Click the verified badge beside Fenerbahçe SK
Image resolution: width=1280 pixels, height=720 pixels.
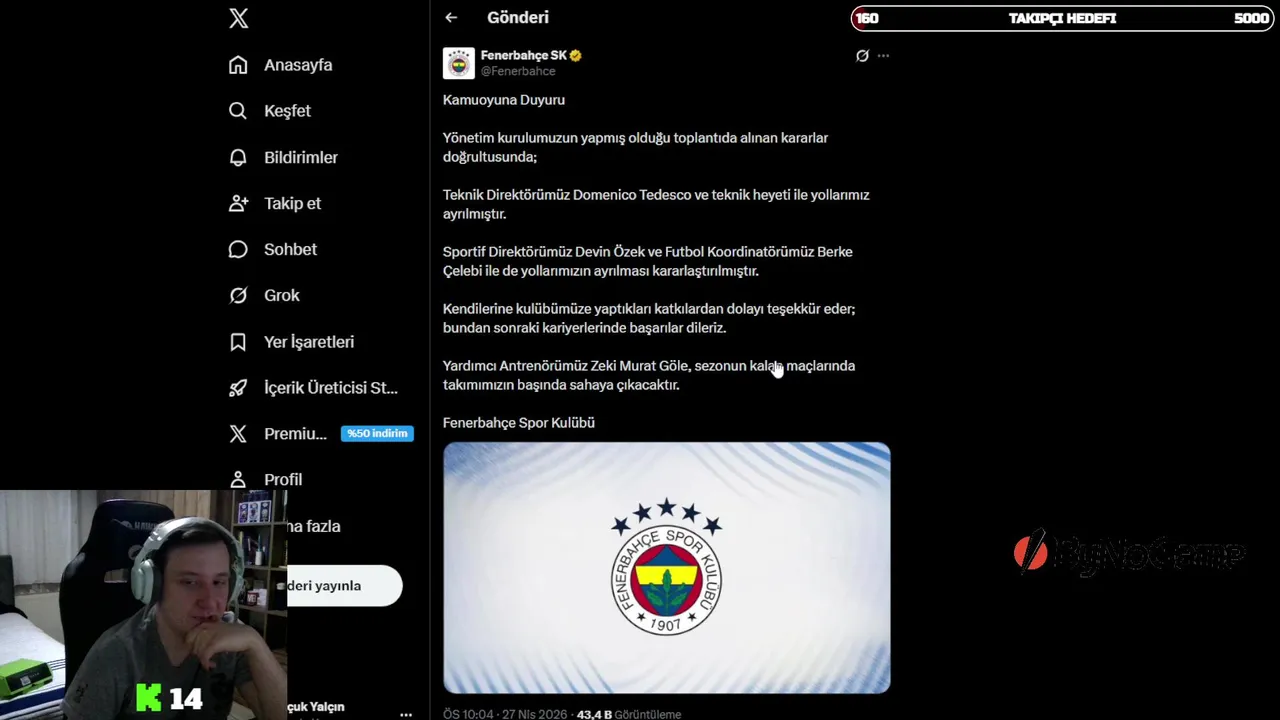tap(576, 56)
